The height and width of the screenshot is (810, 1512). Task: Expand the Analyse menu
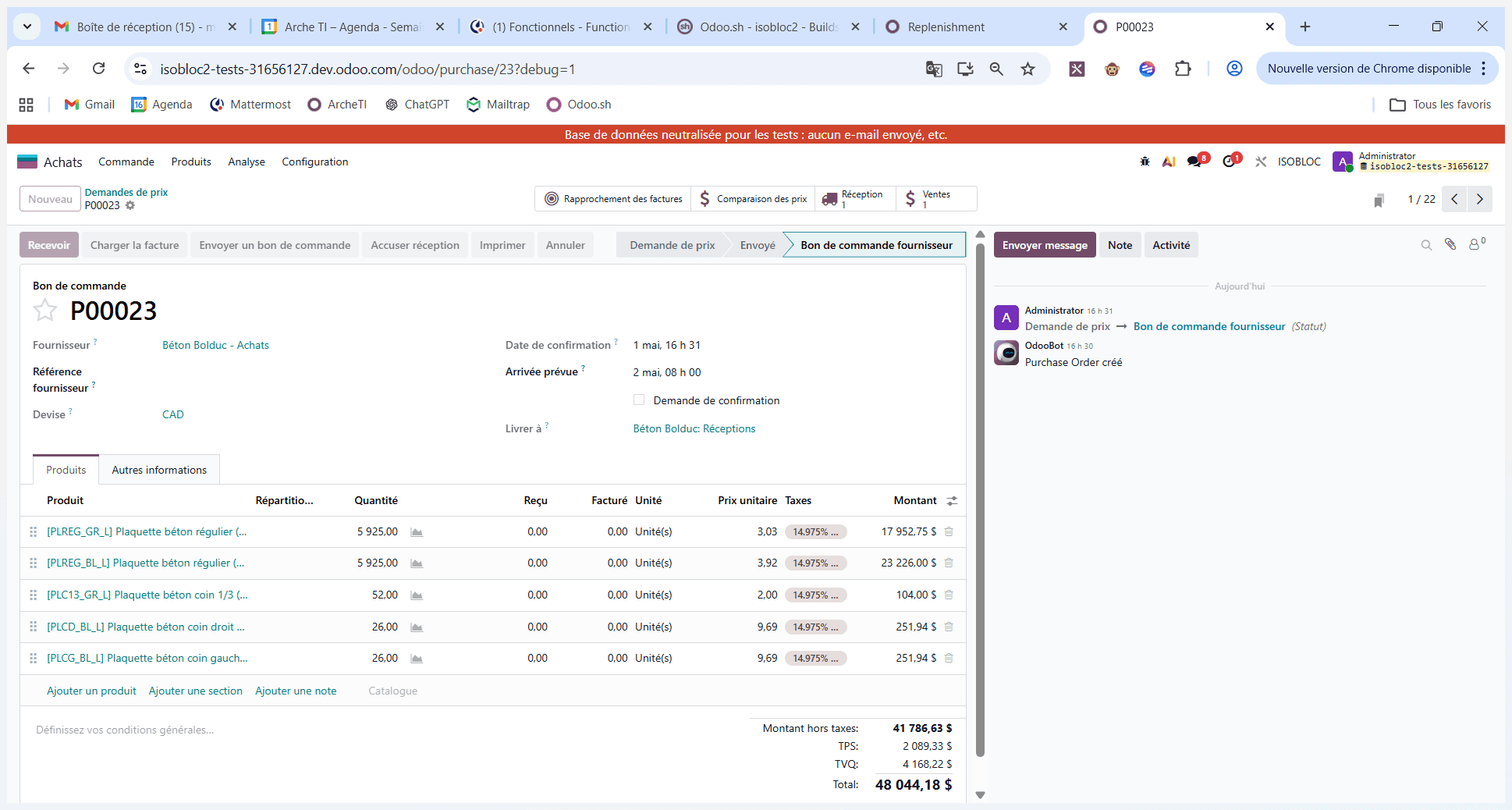pyautogui.click(x=247, y=162)
